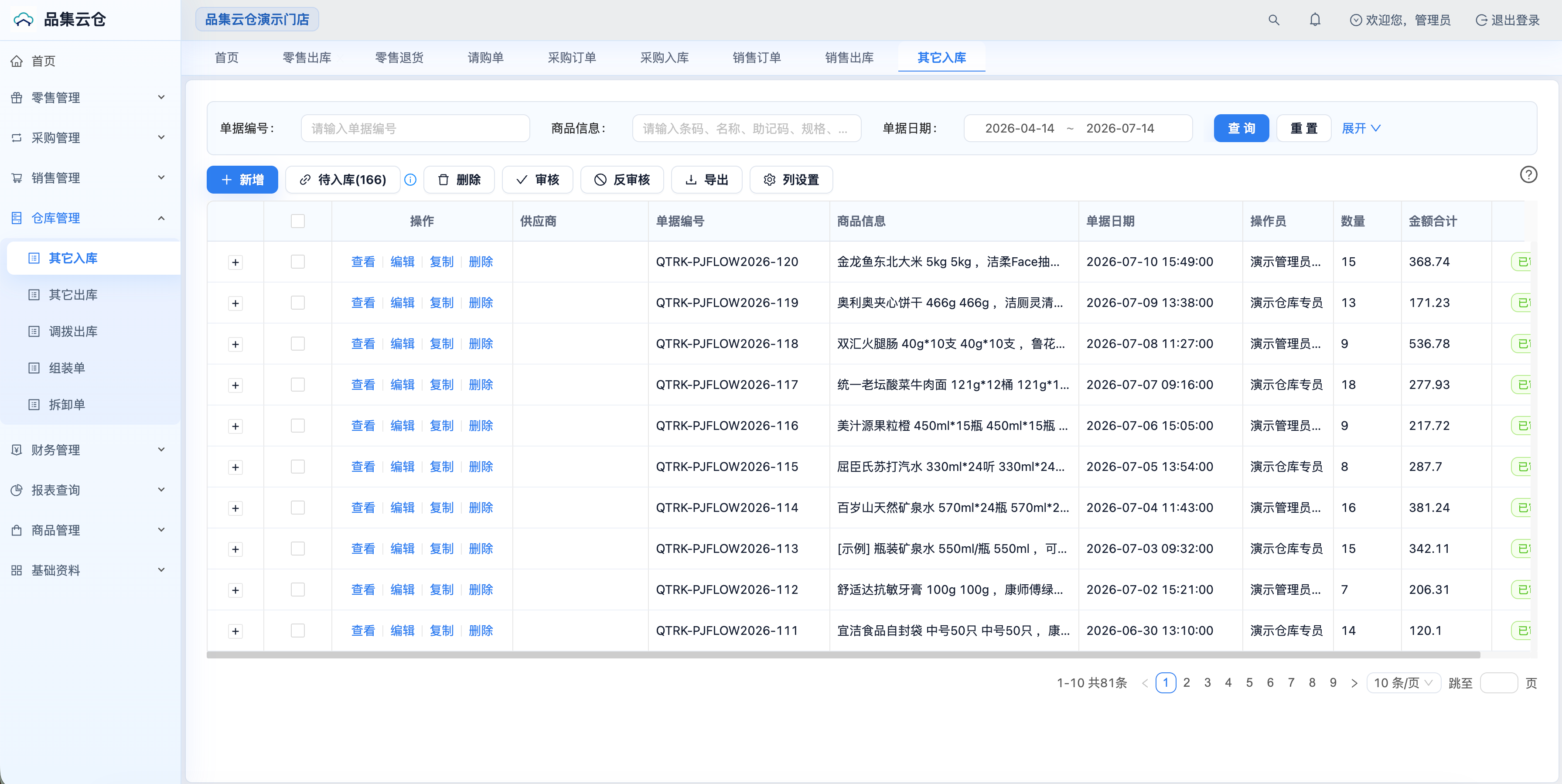
Task: Check the row QTRK-PJFLOW2026-117 checkbox
Action: point(298,385)
